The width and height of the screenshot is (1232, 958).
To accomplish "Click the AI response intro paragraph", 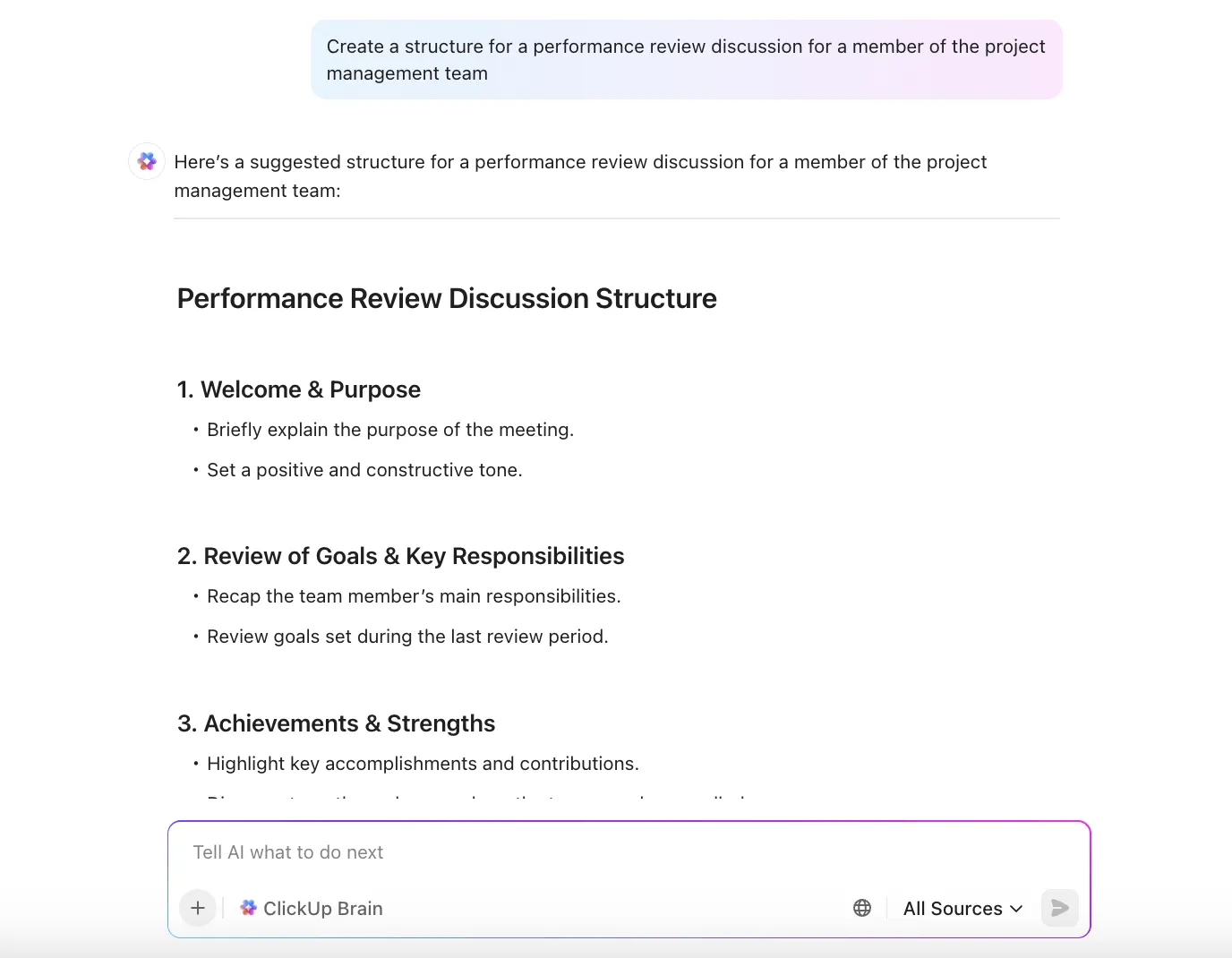I will click(580, 175).
